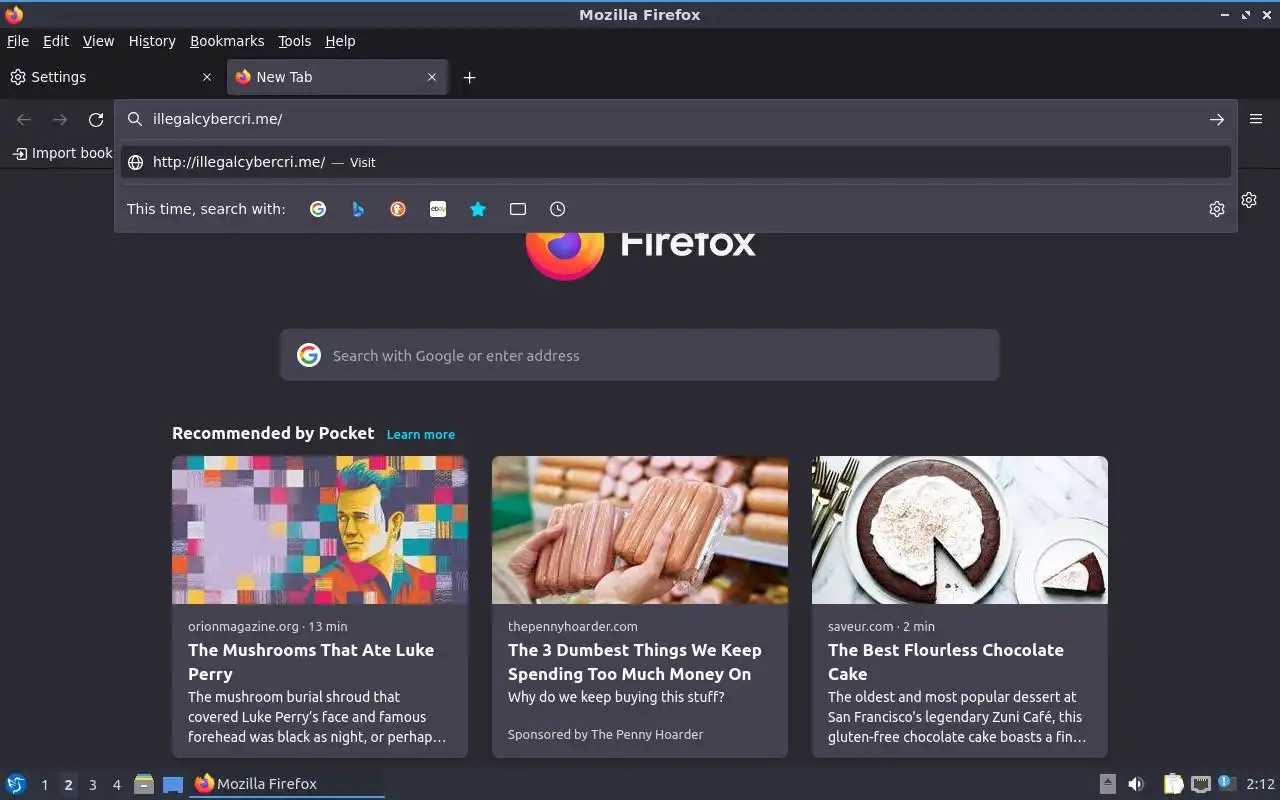Open the file manager taskbar icon
Image resolution: width=1280 pixels, height=800 pixels.
144,784
